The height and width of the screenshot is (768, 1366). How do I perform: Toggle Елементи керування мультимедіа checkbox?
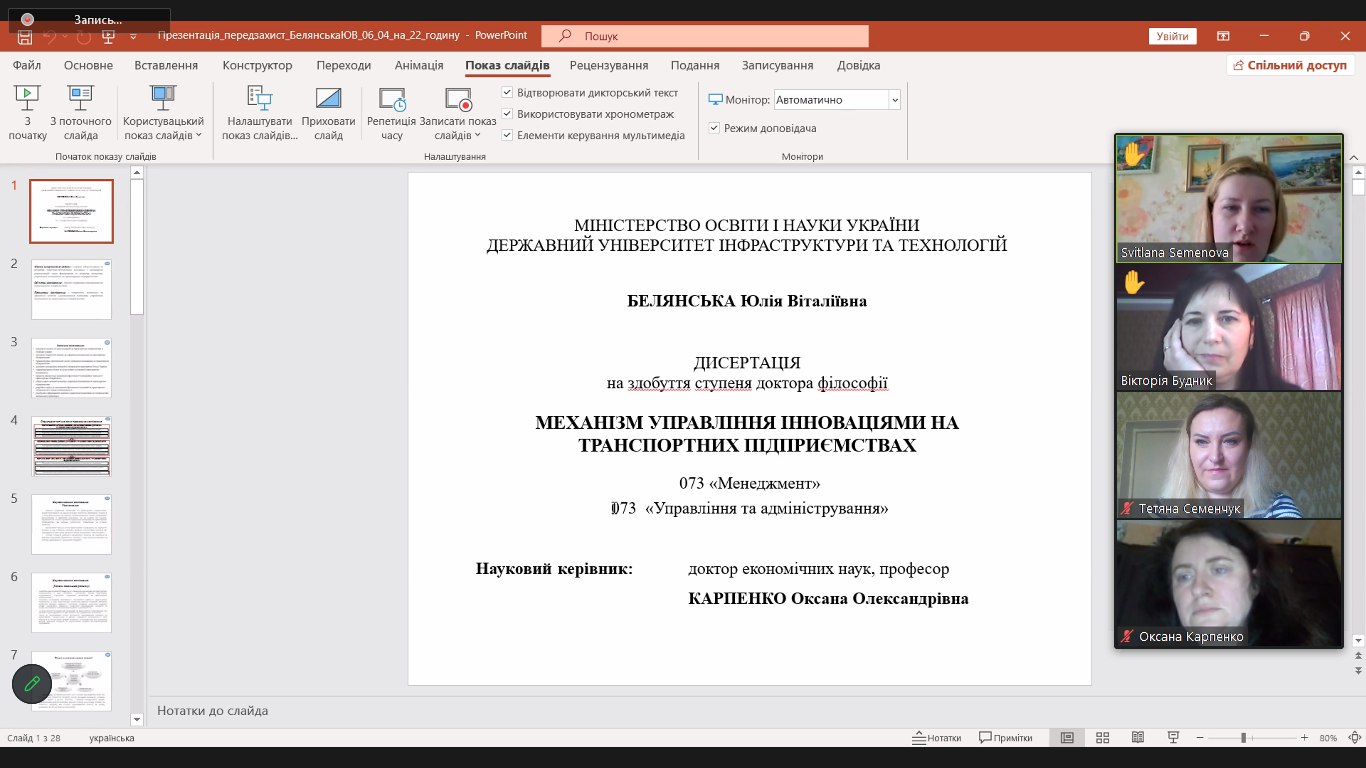pyautogui.click(x=507, y=135)
